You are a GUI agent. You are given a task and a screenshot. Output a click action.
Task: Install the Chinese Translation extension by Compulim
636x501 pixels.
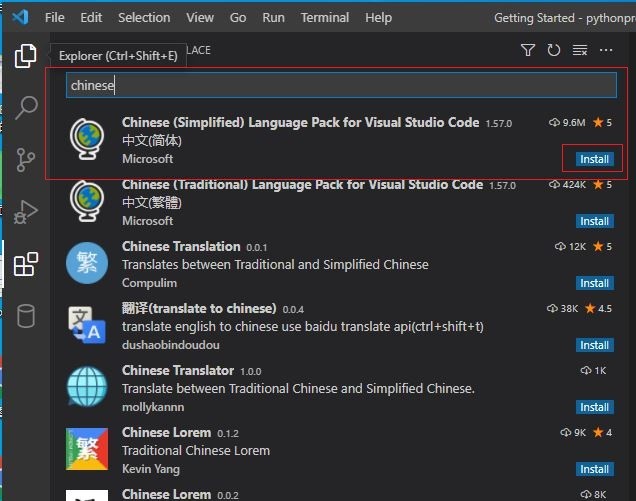(x=594, y=283)
